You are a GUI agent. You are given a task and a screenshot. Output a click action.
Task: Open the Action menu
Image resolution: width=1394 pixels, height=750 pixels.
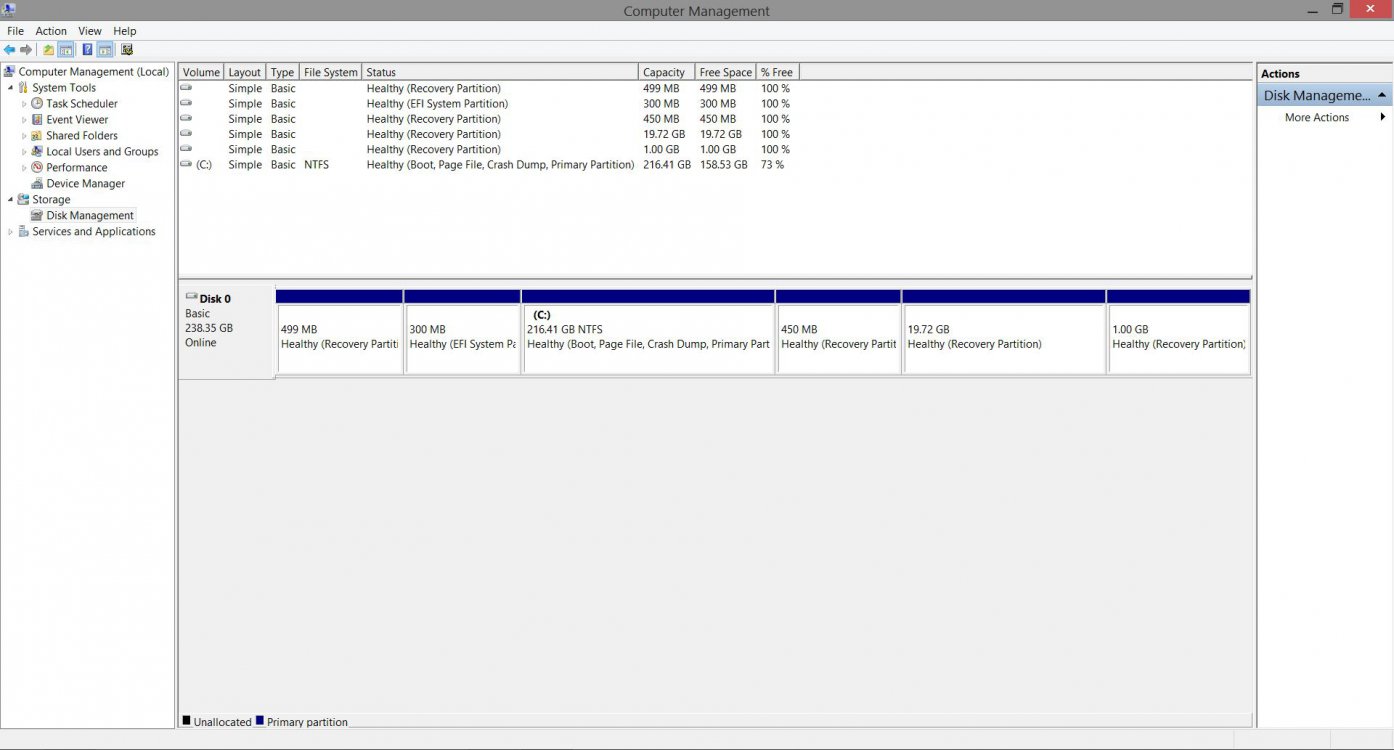(x=51, y=31)
